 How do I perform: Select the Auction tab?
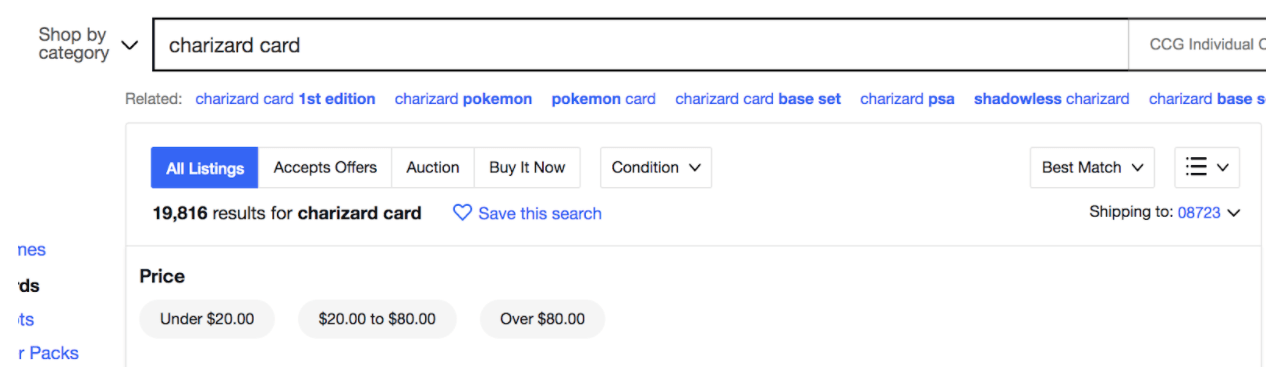[x=433, y=168]
